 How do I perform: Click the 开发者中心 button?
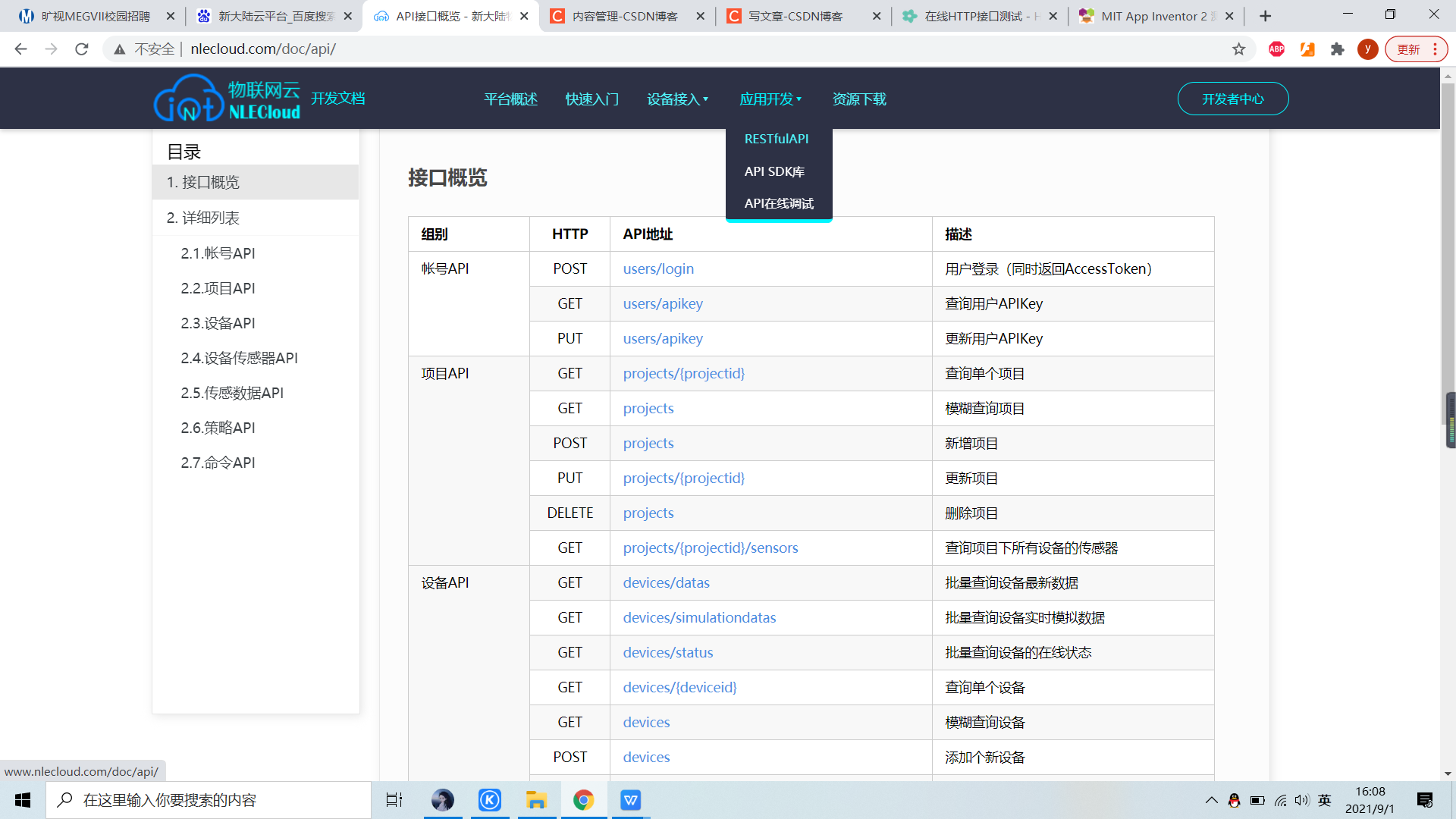(1232, 99)
